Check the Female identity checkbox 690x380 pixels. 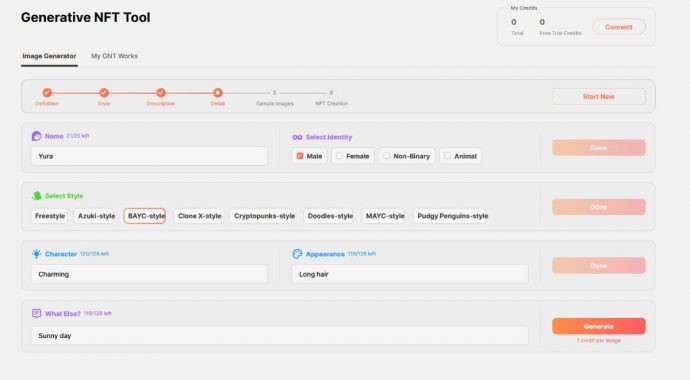click(340, 156)
